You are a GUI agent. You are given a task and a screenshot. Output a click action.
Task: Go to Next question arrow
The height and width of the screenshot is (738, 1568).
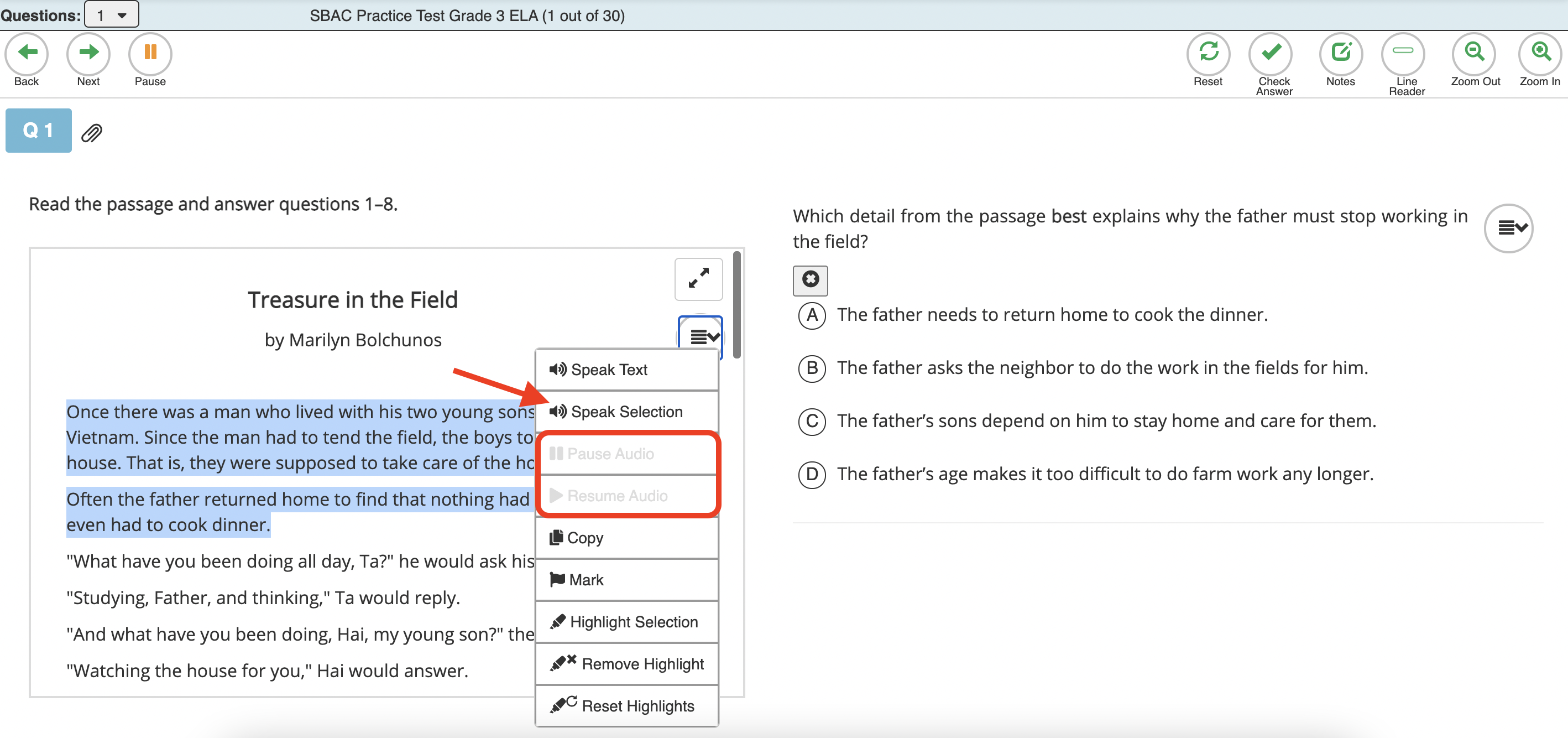click(x=88, y=54)
